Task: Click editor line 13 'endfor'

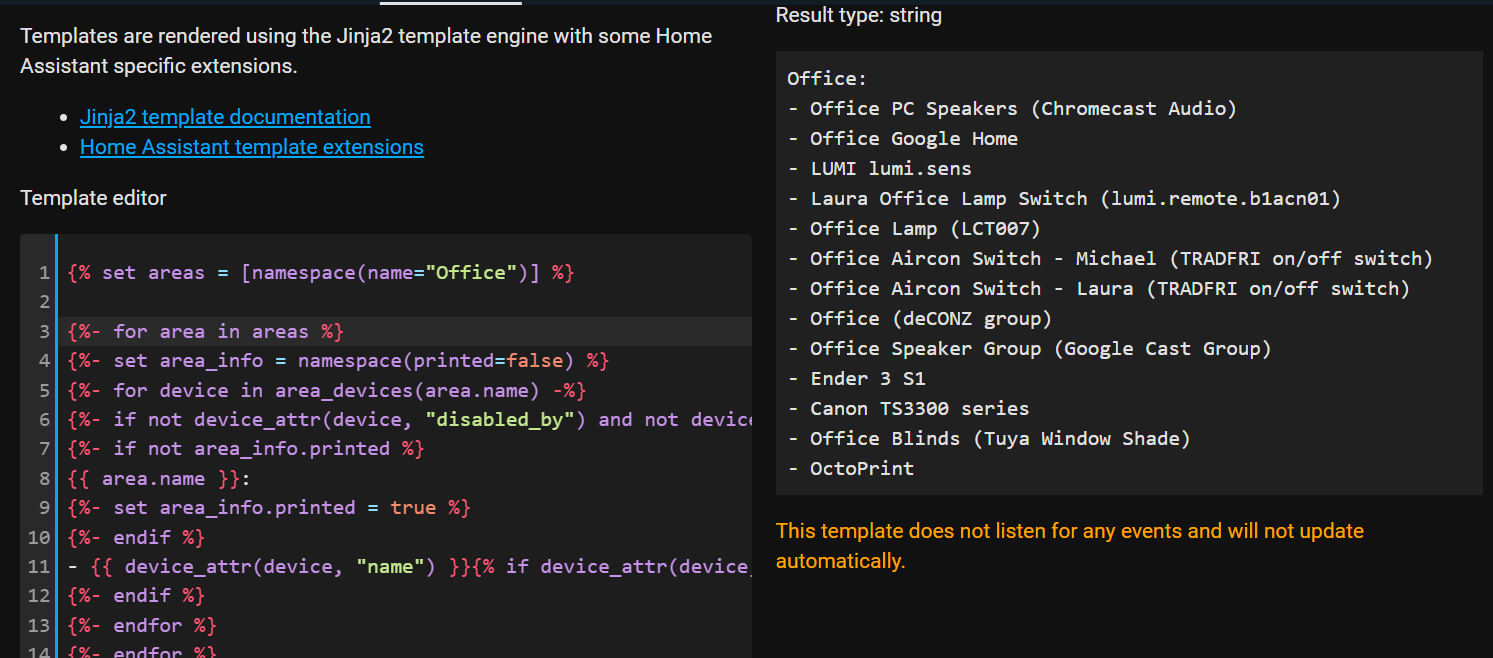Action: click(142, 626)
